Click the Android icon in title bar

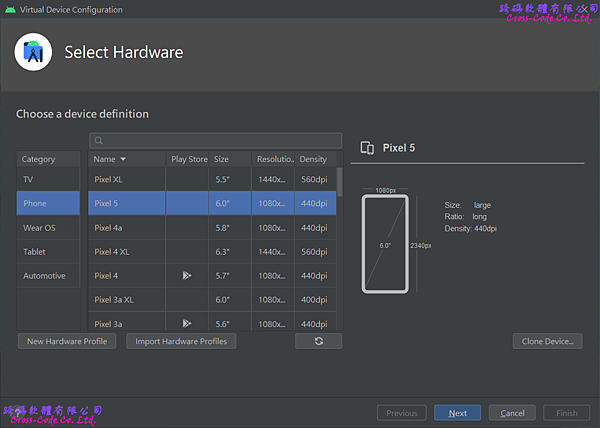tap(9, 9)
